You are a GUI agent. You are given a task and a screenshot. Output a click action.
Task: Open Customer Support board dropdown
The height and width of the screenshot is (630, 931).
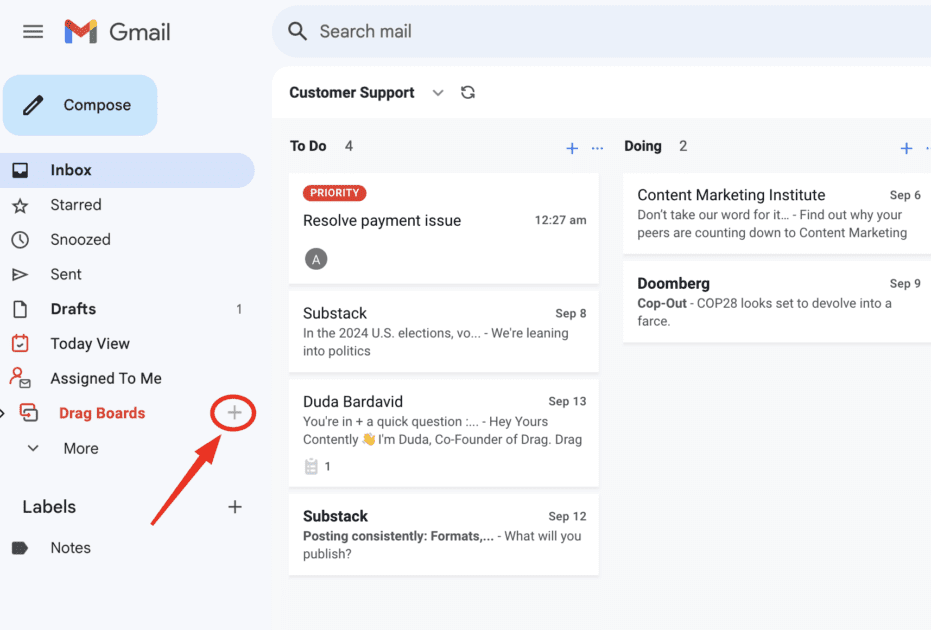pos(438,93)
